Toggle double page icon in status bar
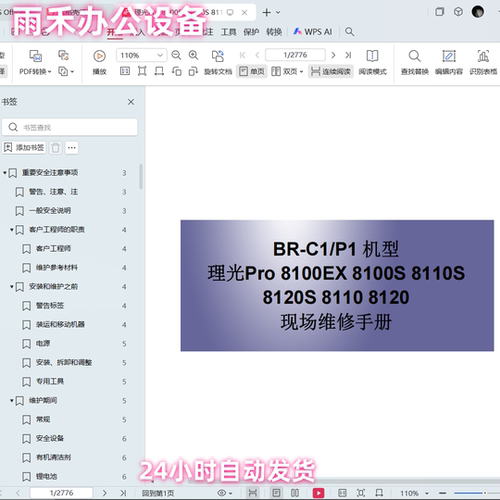This screenshot has height=500, width=500. point(295,493)
